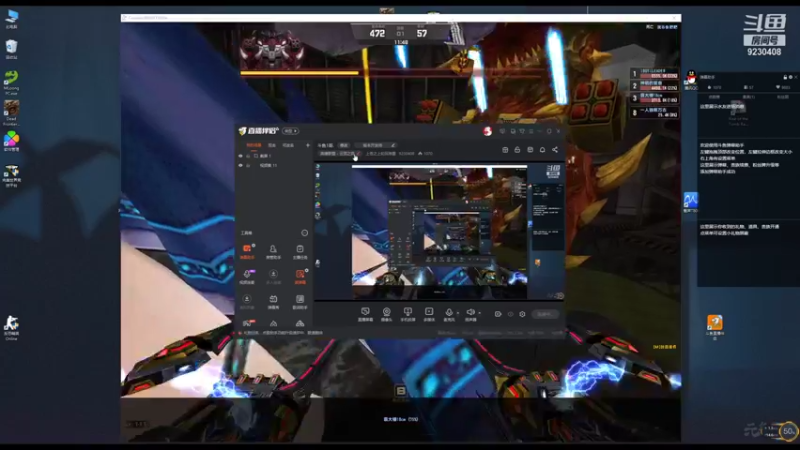This screenshot has height=450, width=800.
Task: Open the mode dropdown next to app logo
Action: [291, 131]
